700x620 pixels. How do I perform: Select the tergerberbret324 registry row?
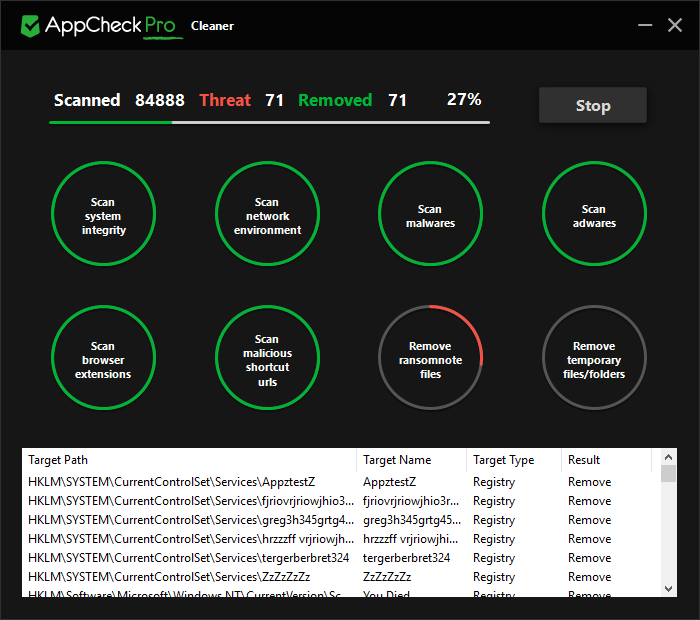pos(340,558)
